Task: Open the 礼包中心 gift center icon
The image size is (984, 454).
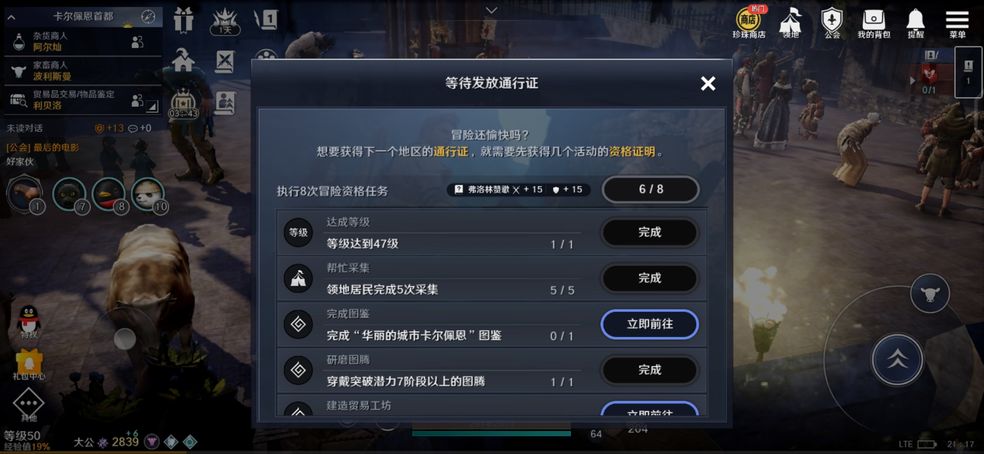Action: tap(28, 365)
